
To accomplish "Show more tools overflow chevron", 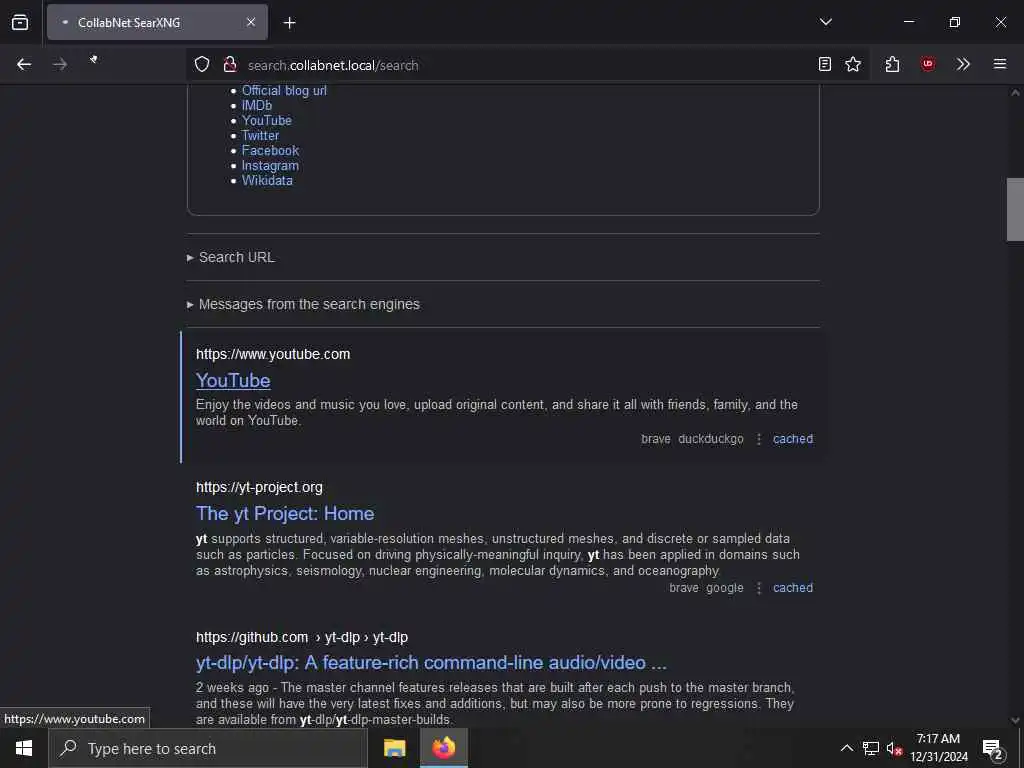I will (x=963, y=64).
